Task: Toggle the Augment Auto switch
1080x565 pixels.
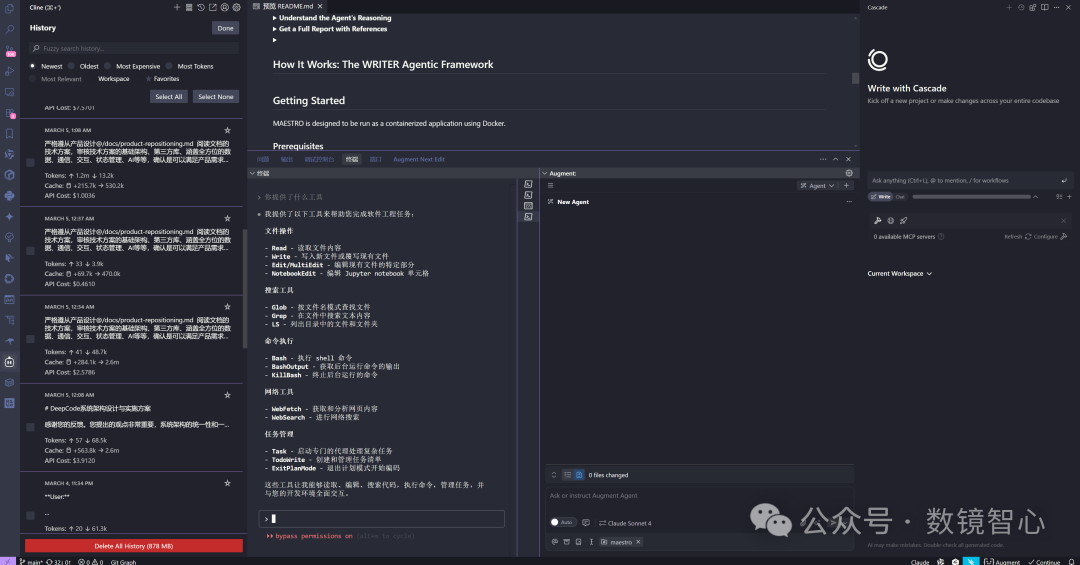Action: (562, 522)
